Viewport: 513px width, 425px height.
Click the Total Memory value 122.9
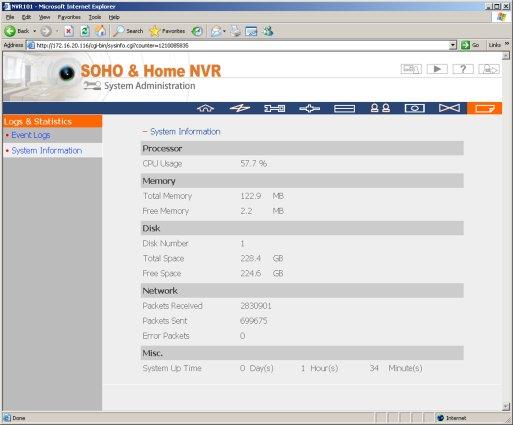[x=251, y=196]
